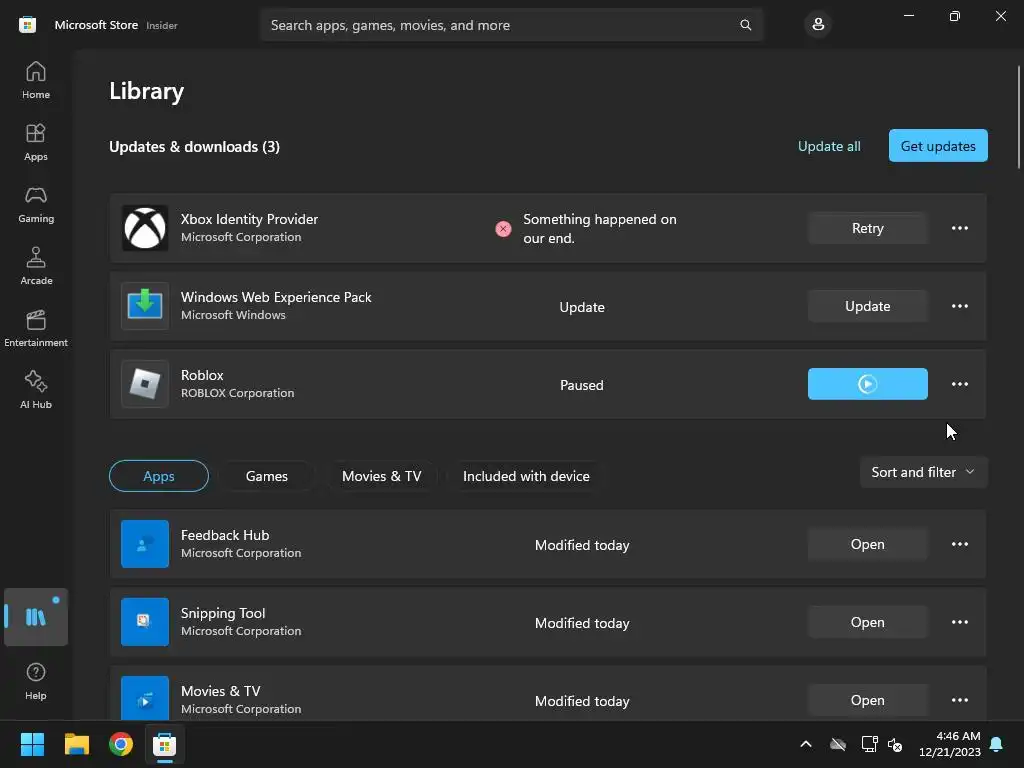Select the Apps filter tab

pyautogui.click(x=159, y=476)
